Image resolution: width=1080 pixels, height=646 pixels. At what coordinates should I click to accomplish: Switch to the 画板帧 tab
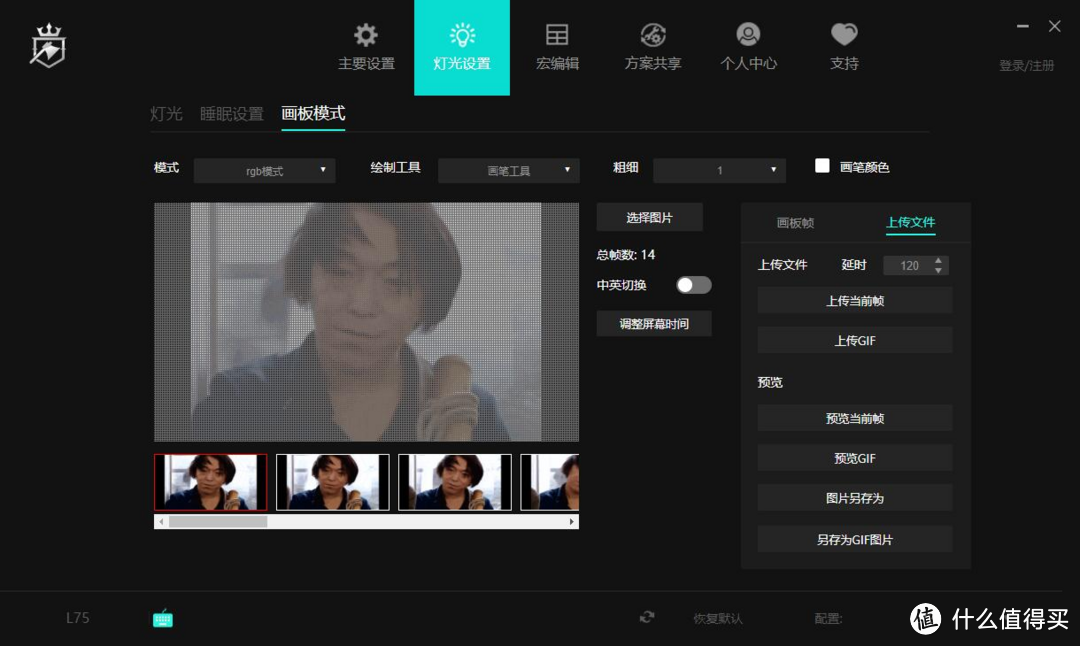(x=795, y=223)
